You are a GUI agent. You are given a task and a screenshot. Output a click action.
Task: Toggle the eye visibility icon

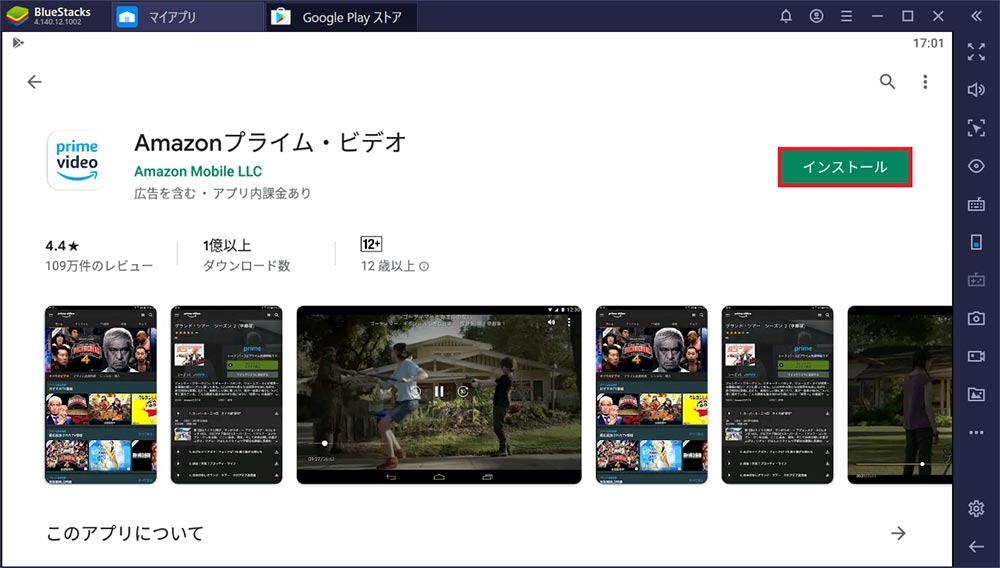(x=976, y=166)
